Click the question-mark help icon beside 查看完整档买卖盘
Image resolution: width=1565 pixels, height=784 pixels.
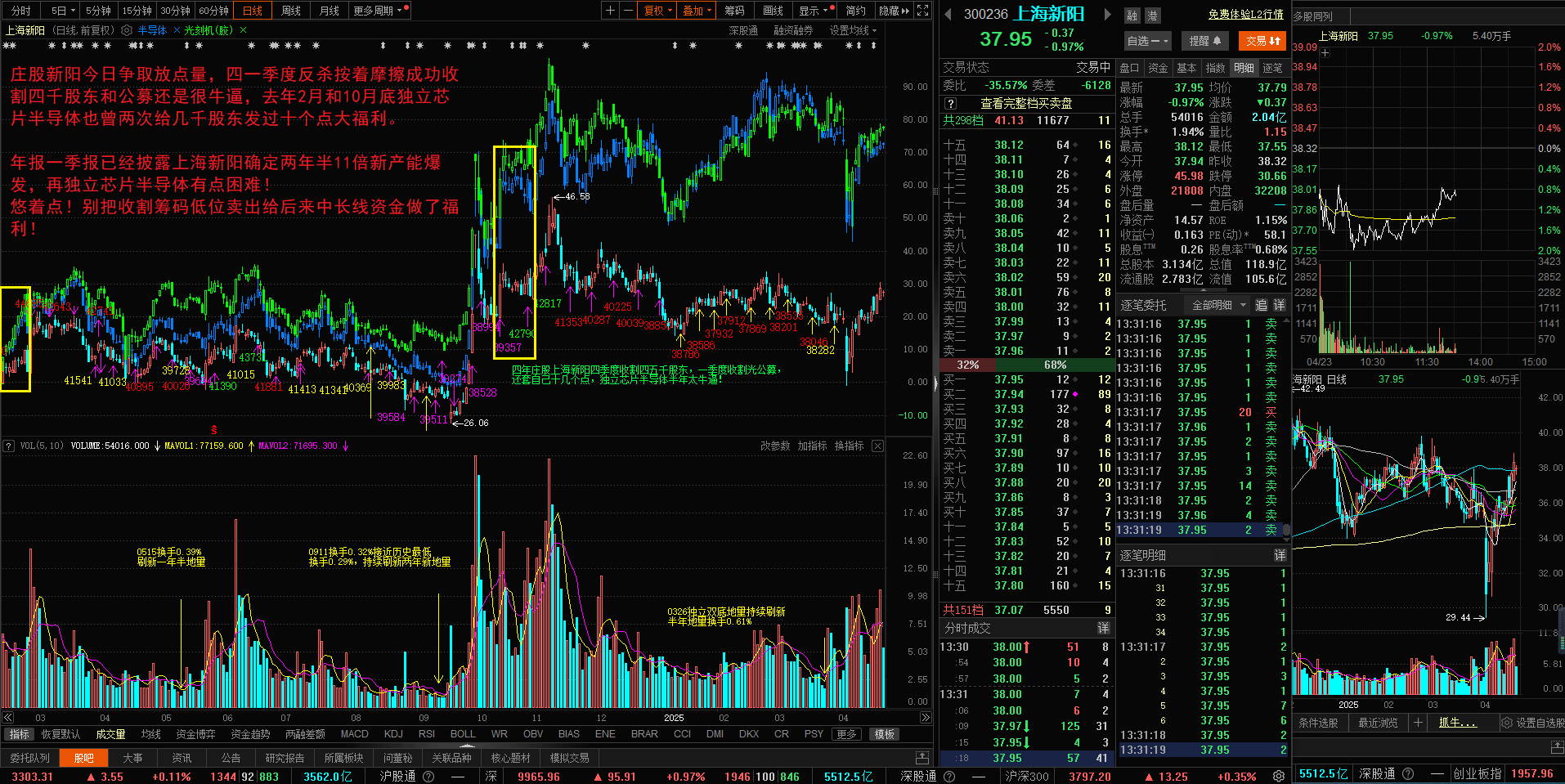(950, 104)
